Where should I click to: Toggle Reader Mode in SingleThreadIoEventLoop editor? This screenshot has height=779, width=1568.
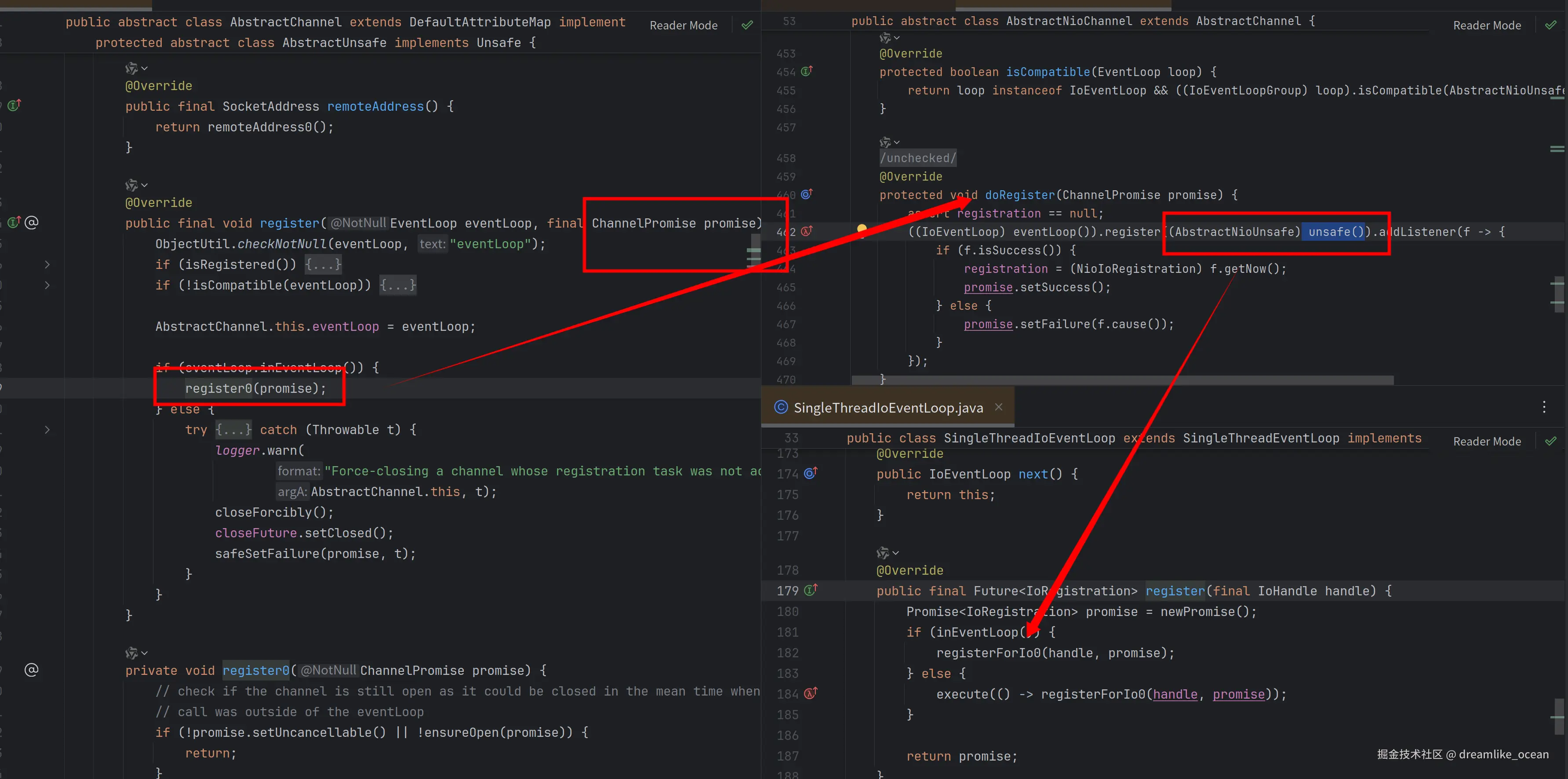[x=1486, y=441]
